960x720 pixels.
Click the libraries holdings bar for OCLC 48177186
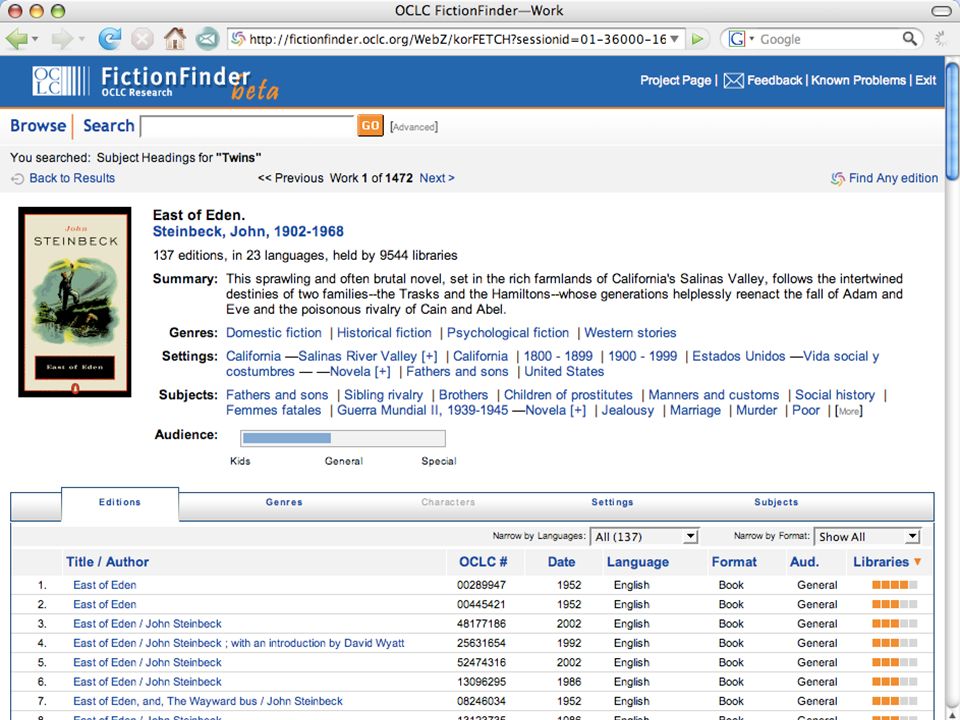[894, 623]
